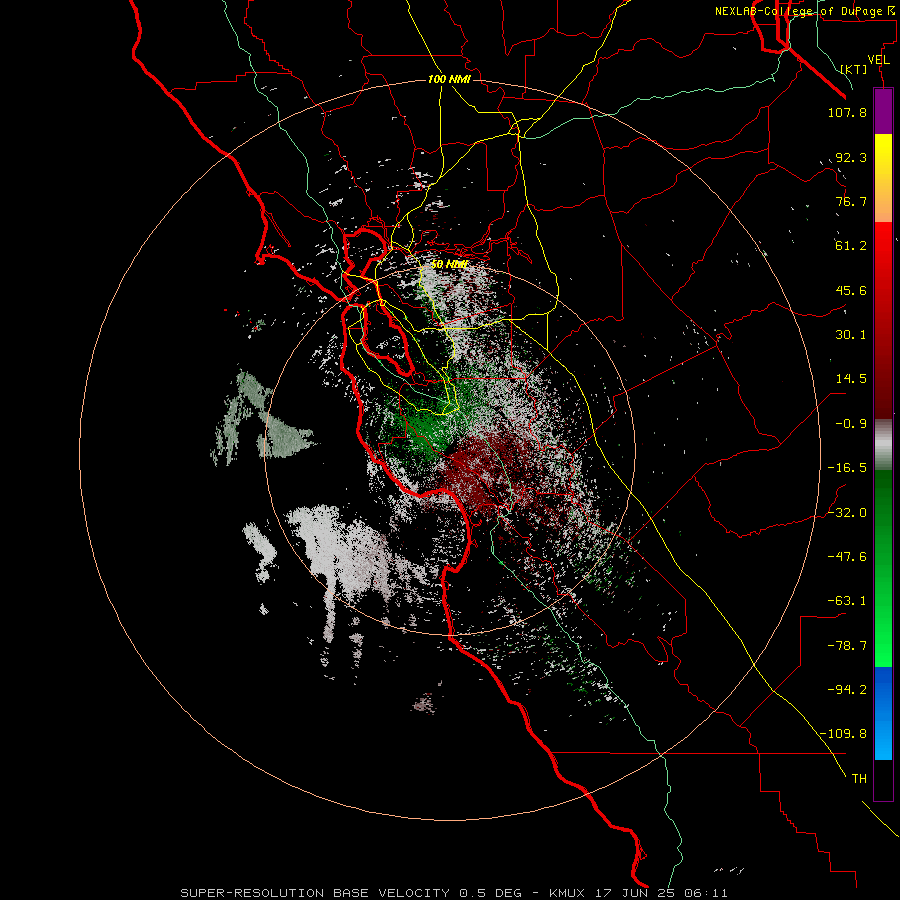Select the -63.1 velocity scale value
The image size is (900, 900).
pyautogui.click(x=847, y=601)
